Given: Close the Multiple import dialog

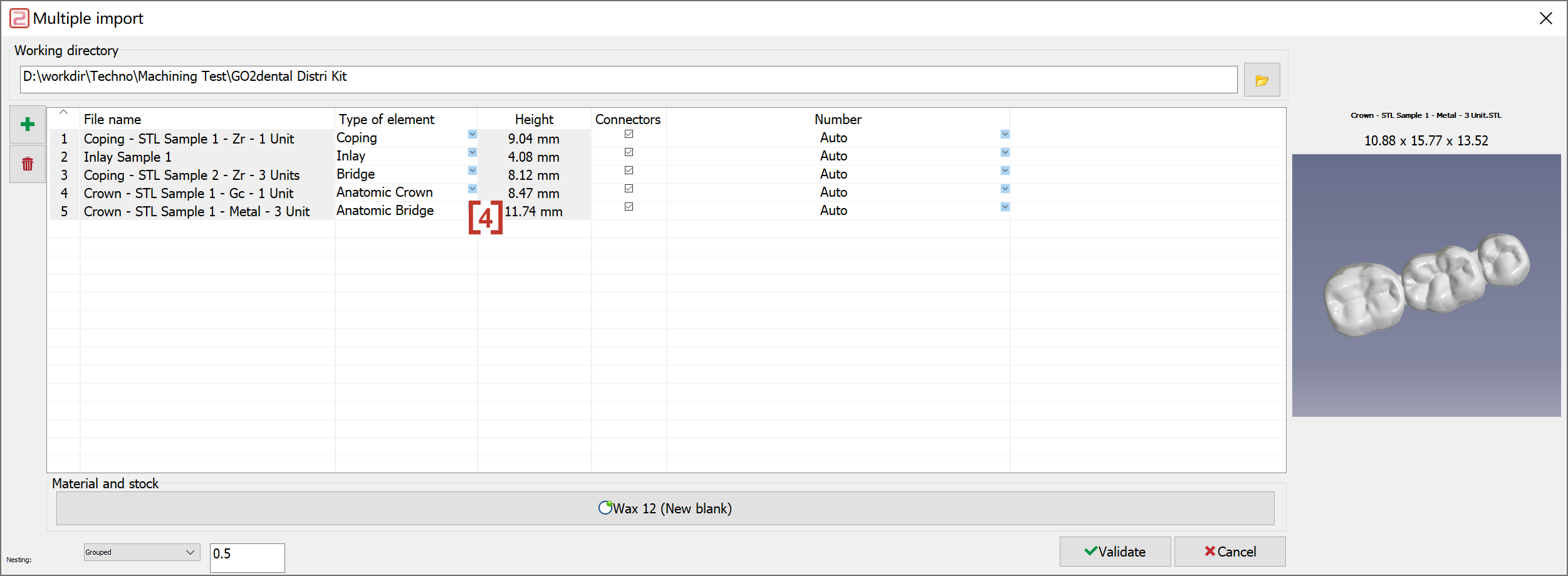Looking at the screenshot, I should (1545, 18).
